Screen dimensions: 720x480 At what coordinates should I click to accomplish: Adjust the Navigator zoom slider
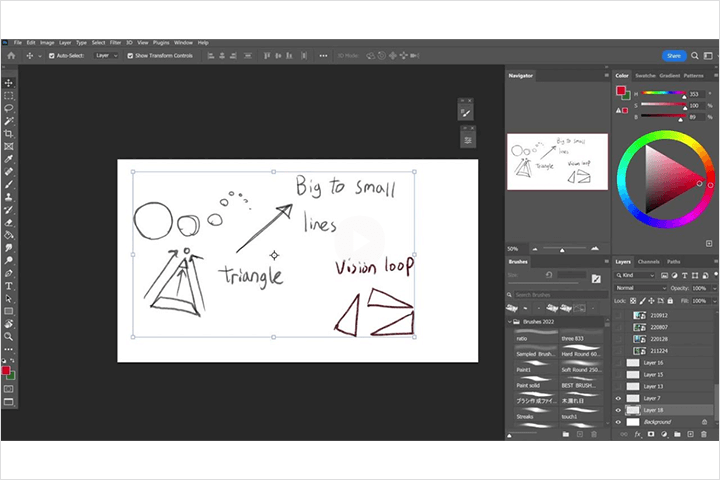[x=564, y=249]
